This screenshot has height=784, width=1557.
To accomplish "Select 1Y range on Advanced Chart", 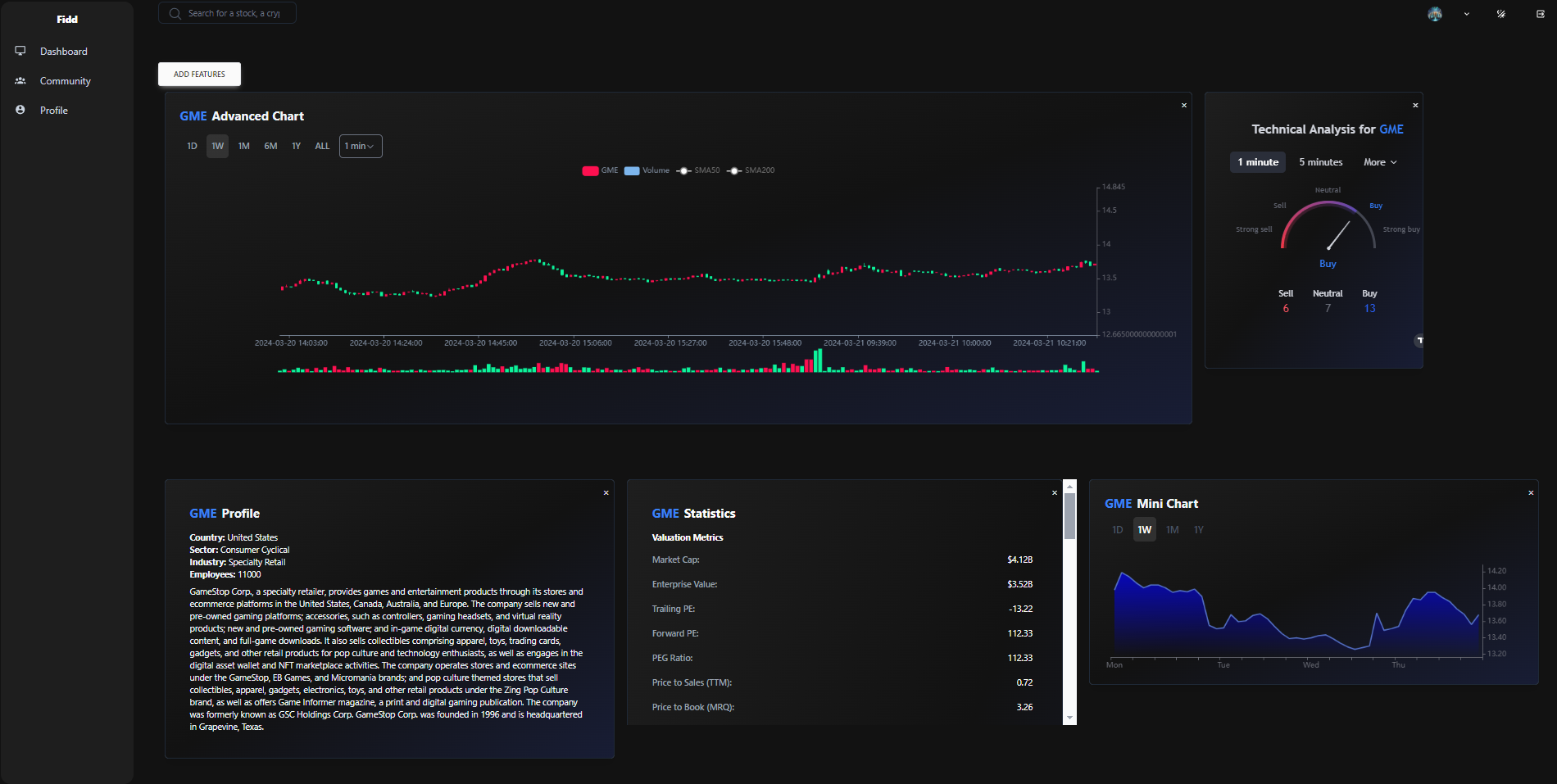I will 297,146.
